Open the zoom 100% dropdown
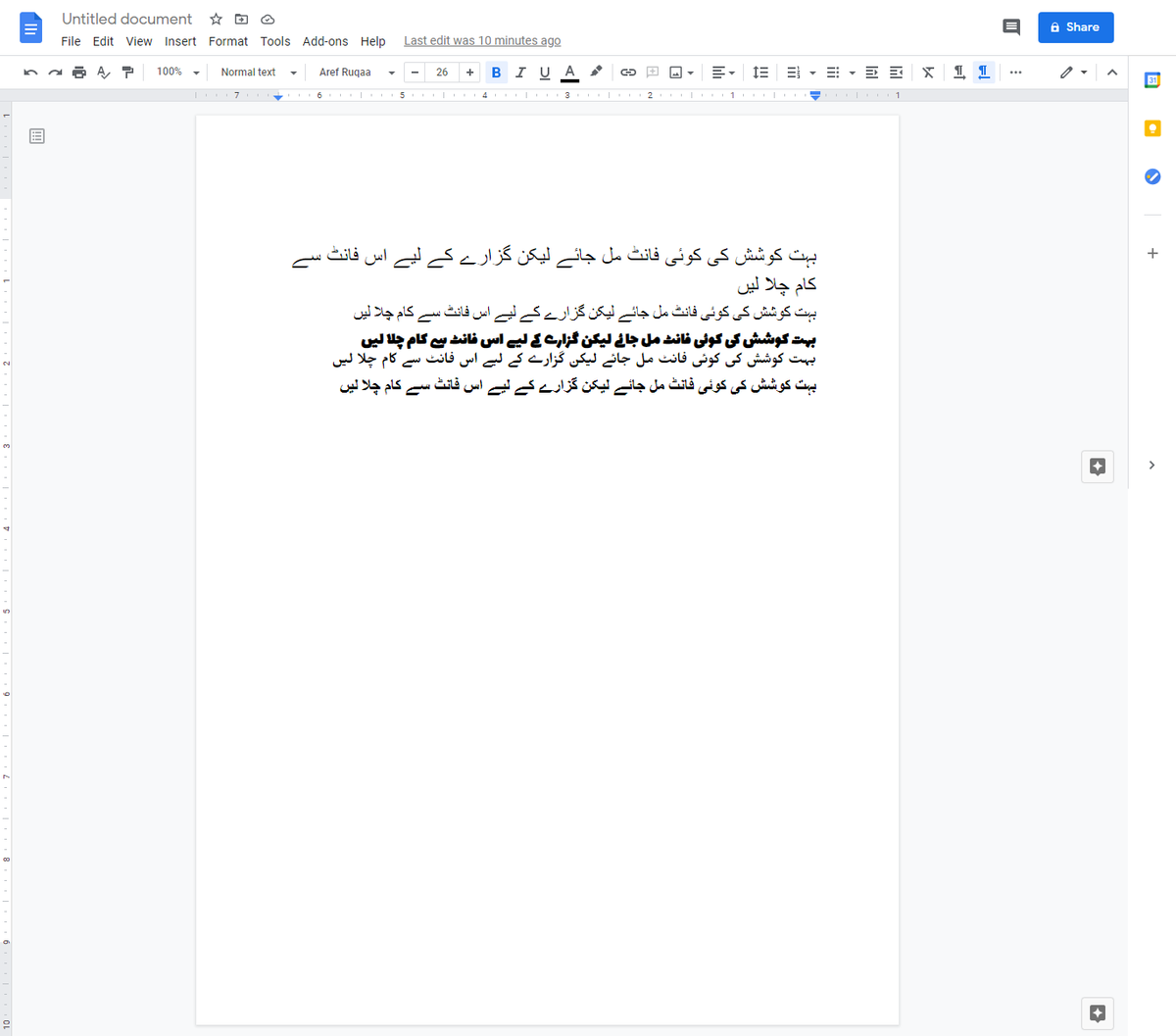This screenshot has width=1176, height=1036. (x=177, y=73)
